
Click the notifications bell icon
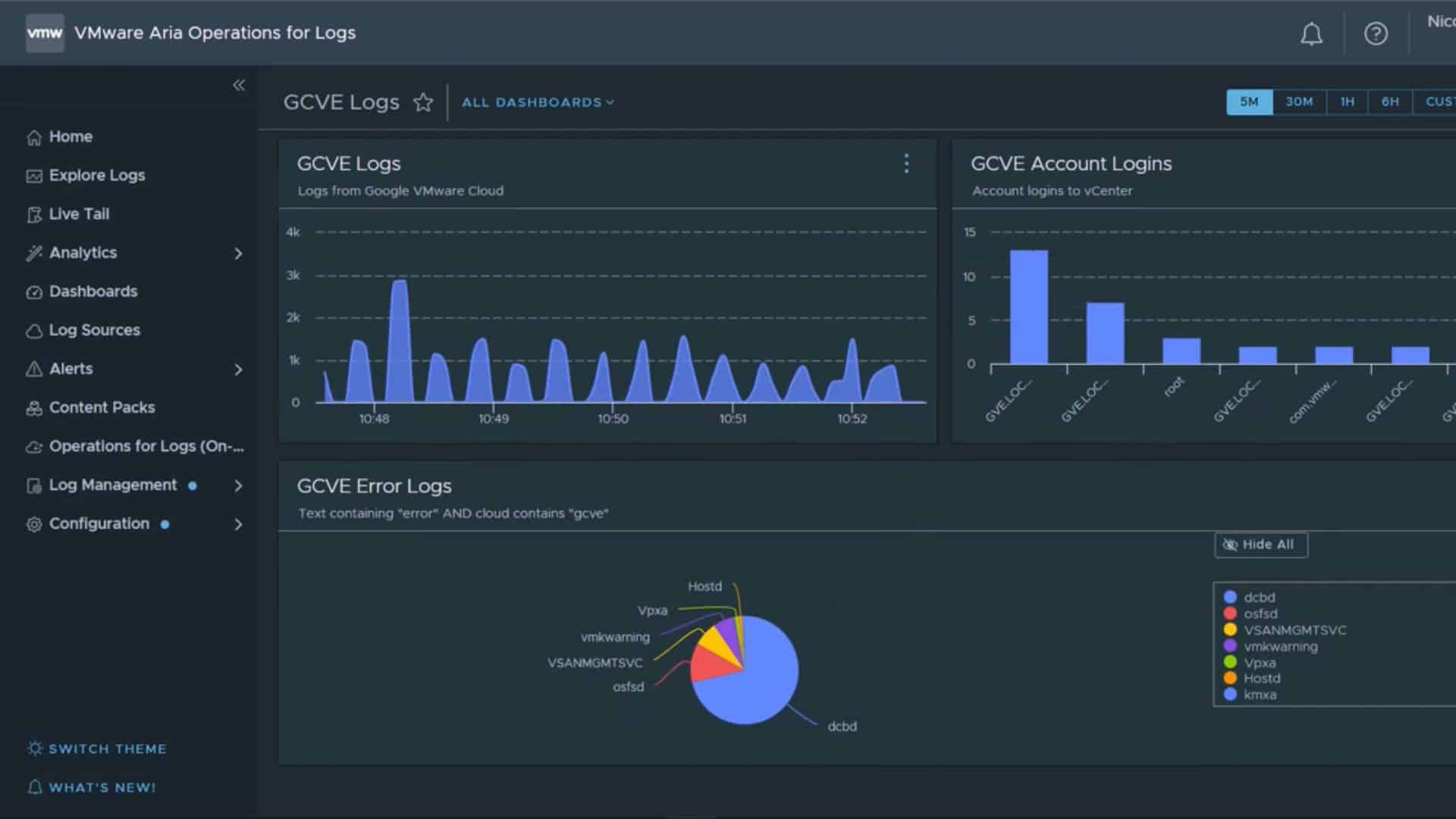(1311, 34)
